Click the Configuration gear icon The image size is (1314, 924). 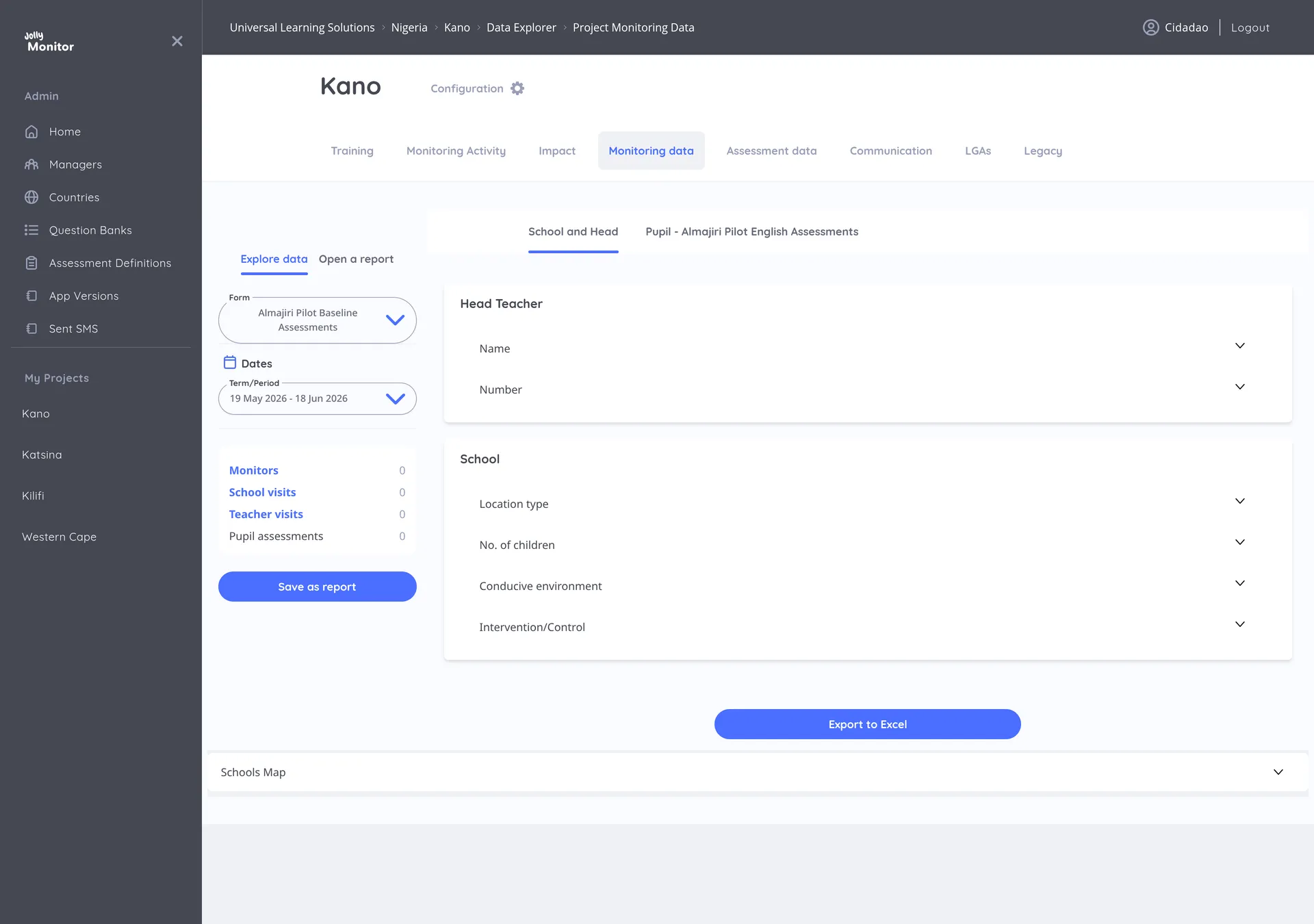pyautogui.click(x=517, y=88)
